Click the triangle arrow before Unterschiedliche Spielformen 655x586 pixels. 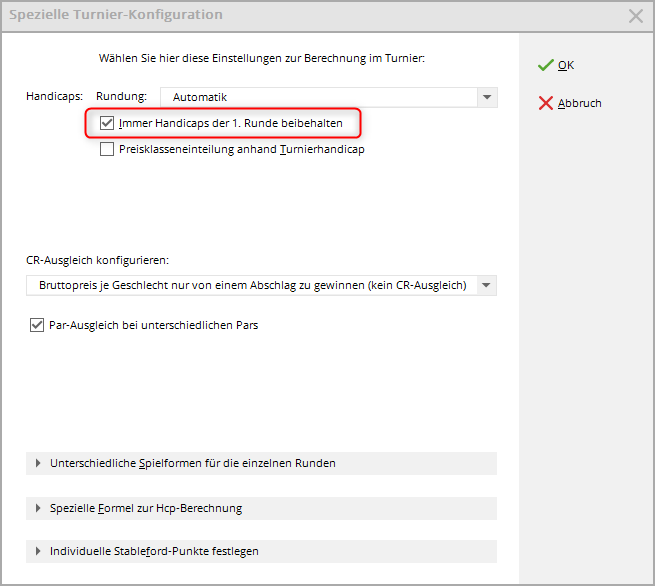pyautogui.click(x=38, y=463)
